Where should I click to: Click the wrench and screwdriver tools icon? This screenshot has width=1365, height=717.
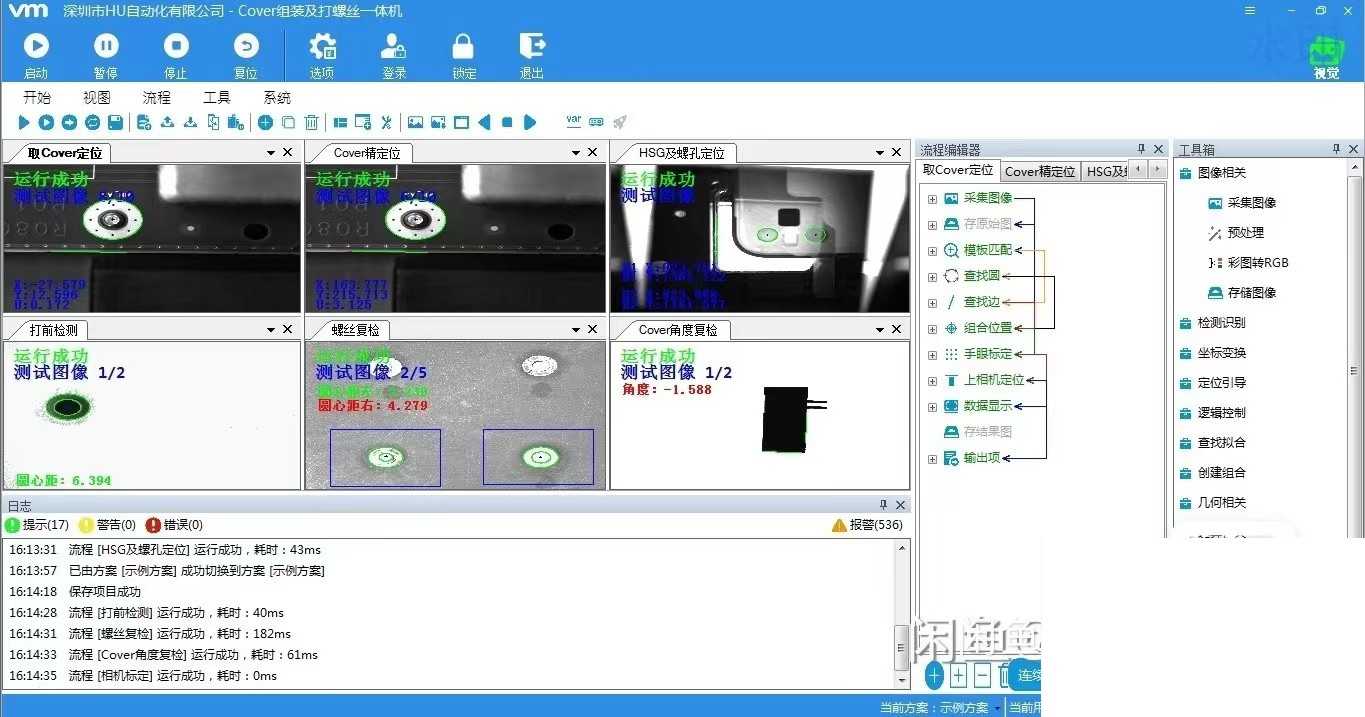tap(387, 122)
